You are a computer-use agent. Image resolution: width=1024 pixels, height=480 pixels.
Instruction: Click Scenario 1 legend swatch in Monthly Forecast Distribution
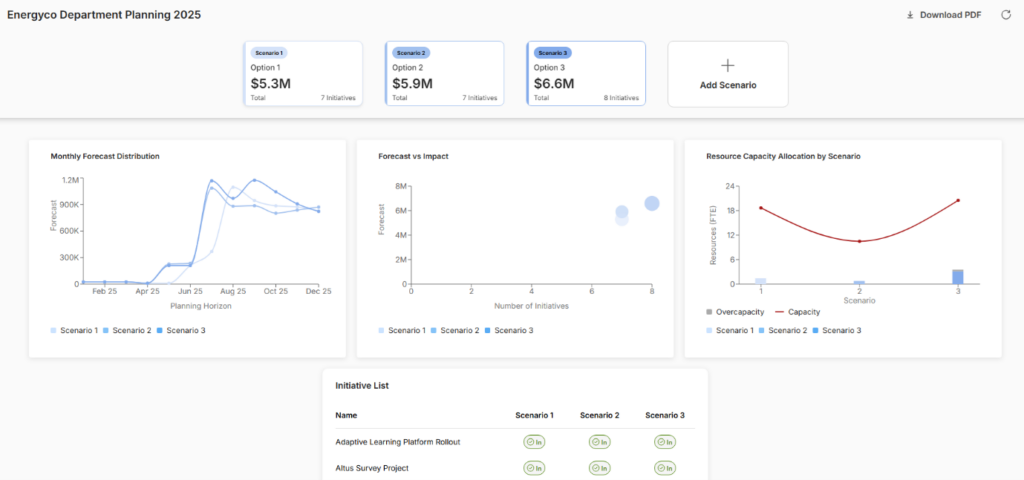54,330
